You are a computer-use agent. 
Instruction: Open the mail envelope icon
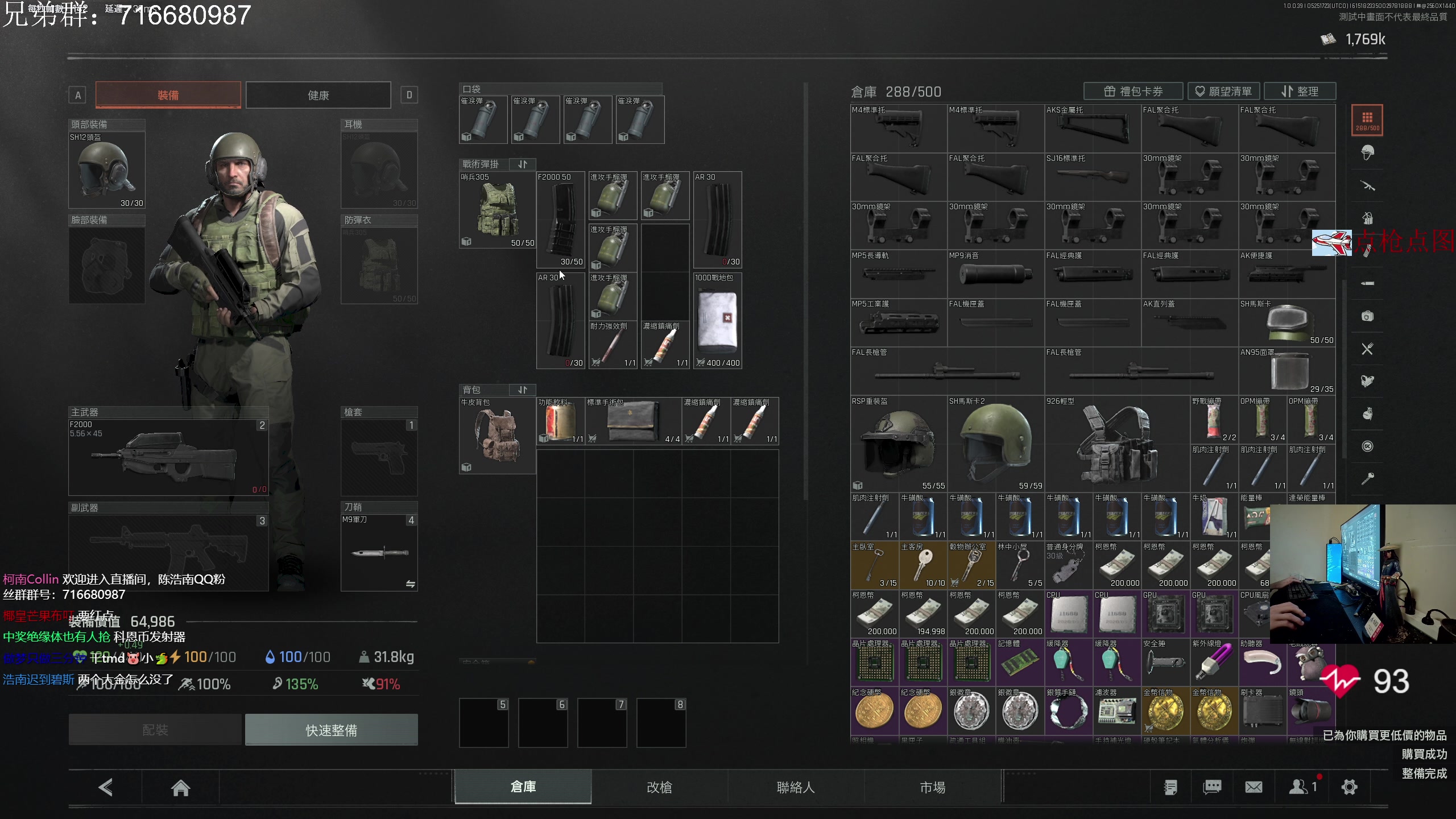(x=1254, y=787)
